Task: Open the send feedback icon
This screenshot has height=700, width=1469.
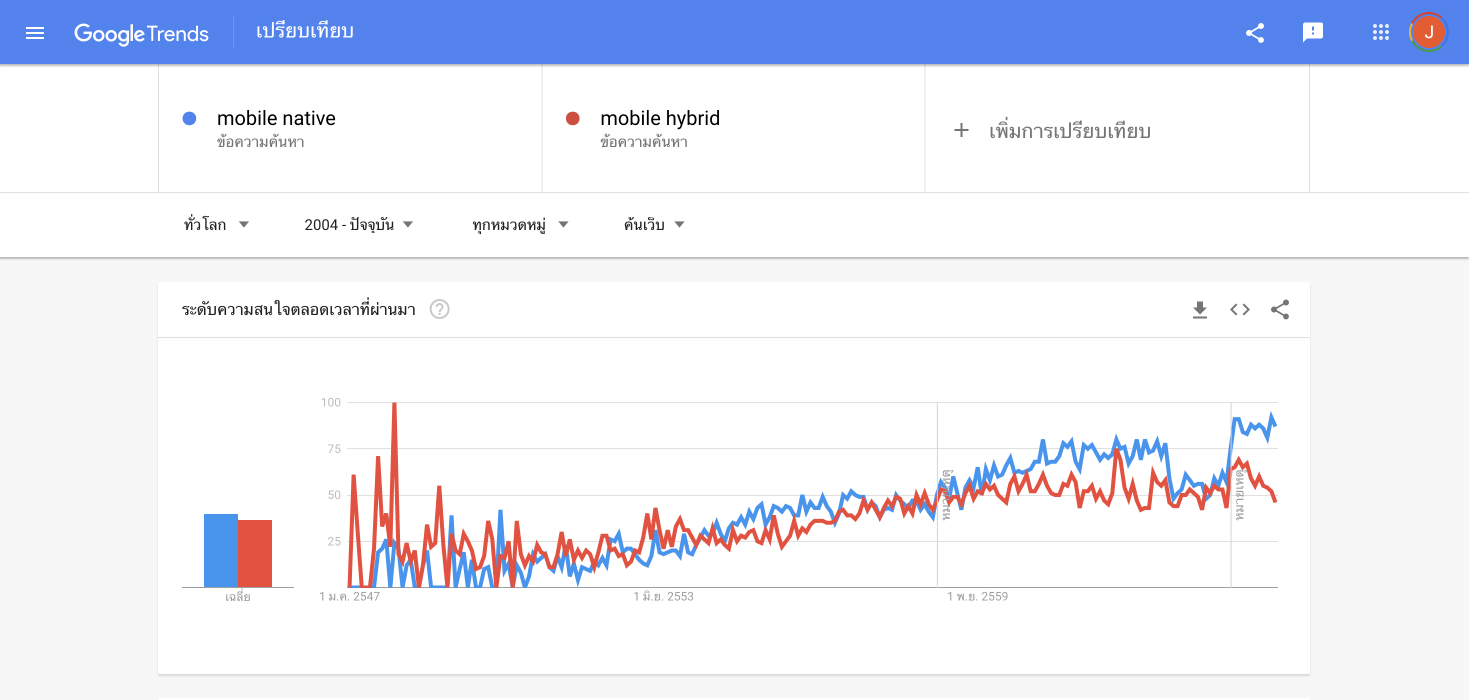Action: coord(1313,33)
